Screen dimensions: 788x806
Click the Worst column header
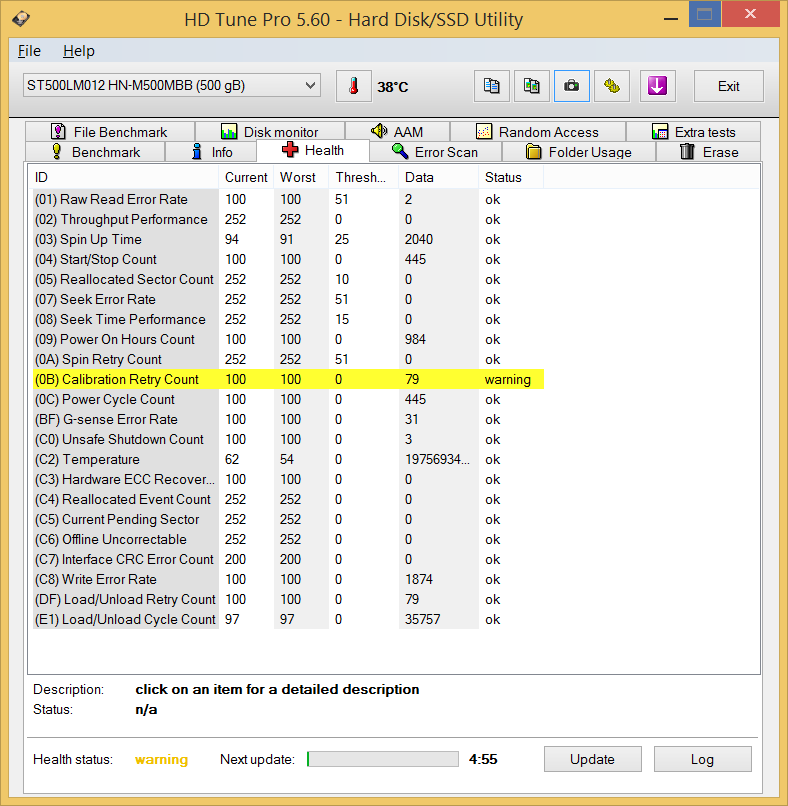(301, 177)
